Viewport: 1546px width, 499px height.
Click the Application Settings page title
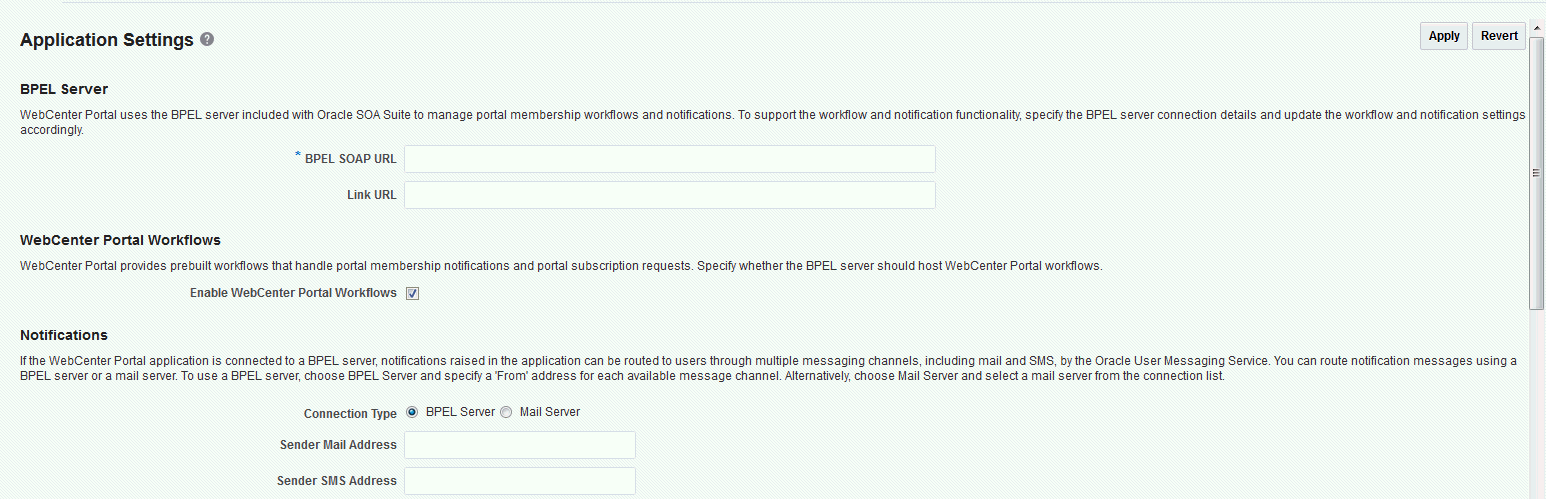(106, 40)
